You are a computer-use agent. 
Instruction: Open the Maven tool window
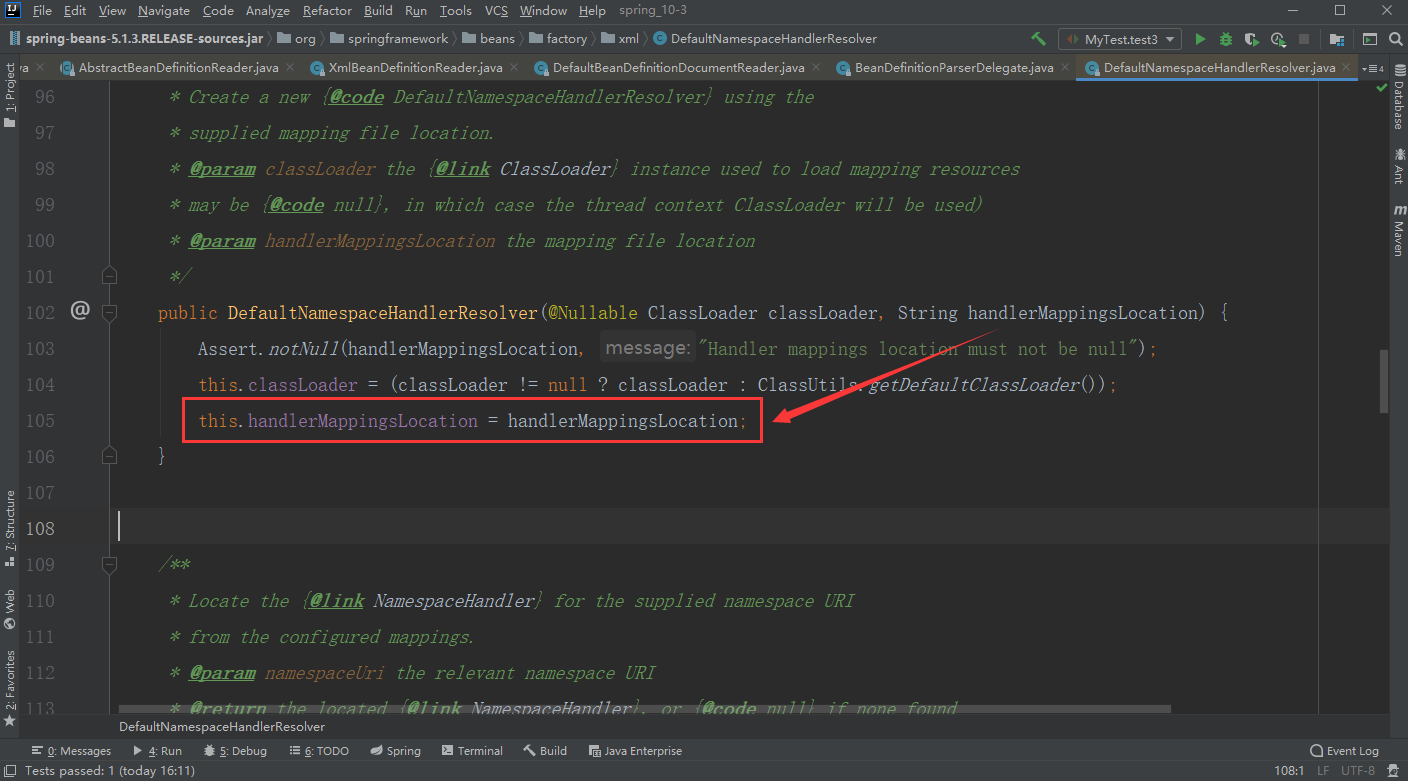[x=1398, y=231]
